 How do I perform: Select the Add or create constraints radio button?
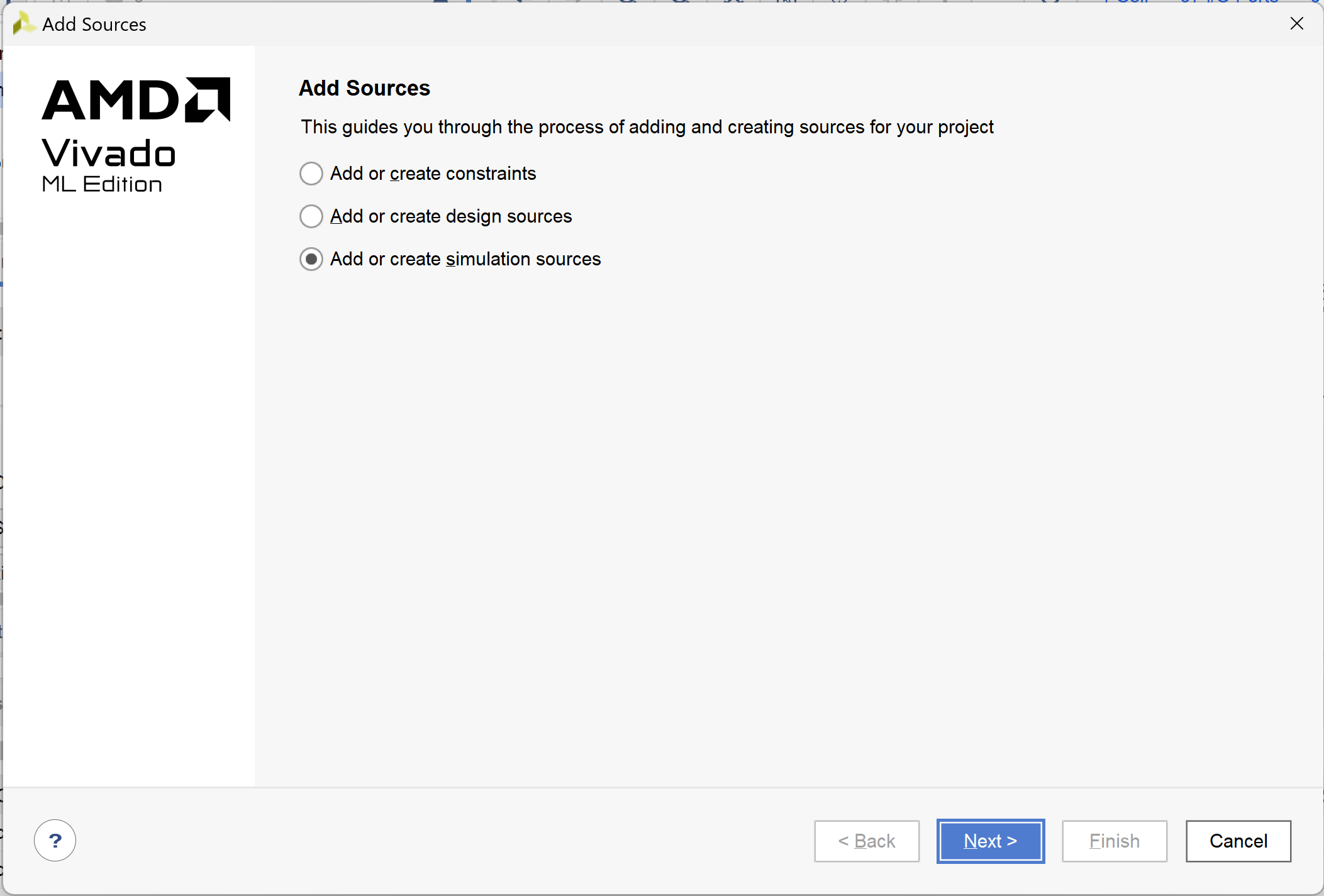(x=311, y=174)
